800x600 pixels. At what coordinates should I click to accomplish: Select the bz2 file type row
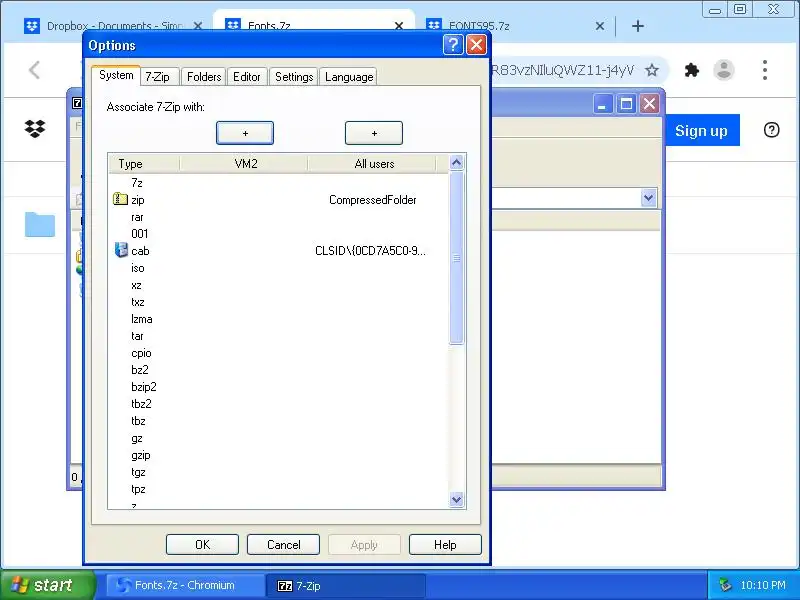click(x=279, y=370)
